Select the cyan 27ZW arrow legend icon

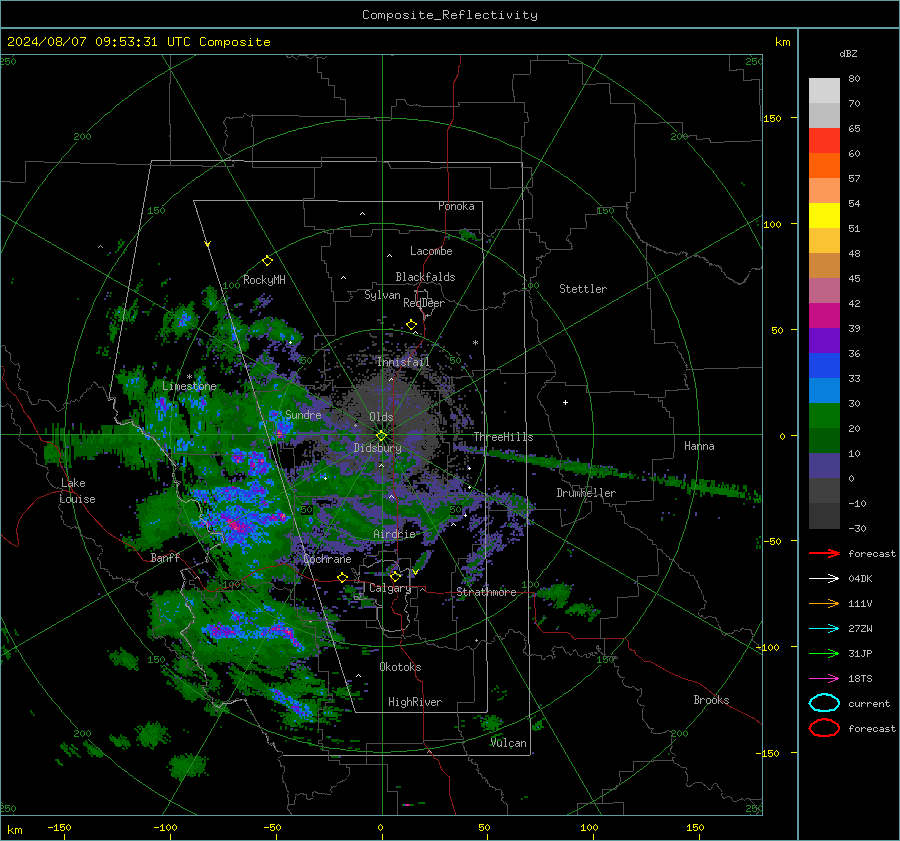(x=824, y=629)
